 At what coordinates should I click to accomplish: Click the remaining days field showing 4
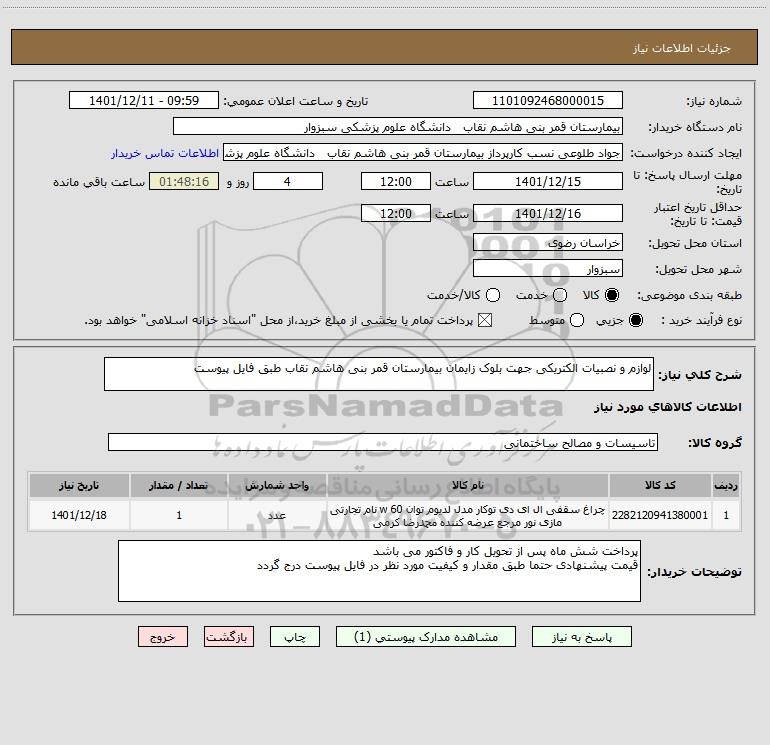coord(288,181)
